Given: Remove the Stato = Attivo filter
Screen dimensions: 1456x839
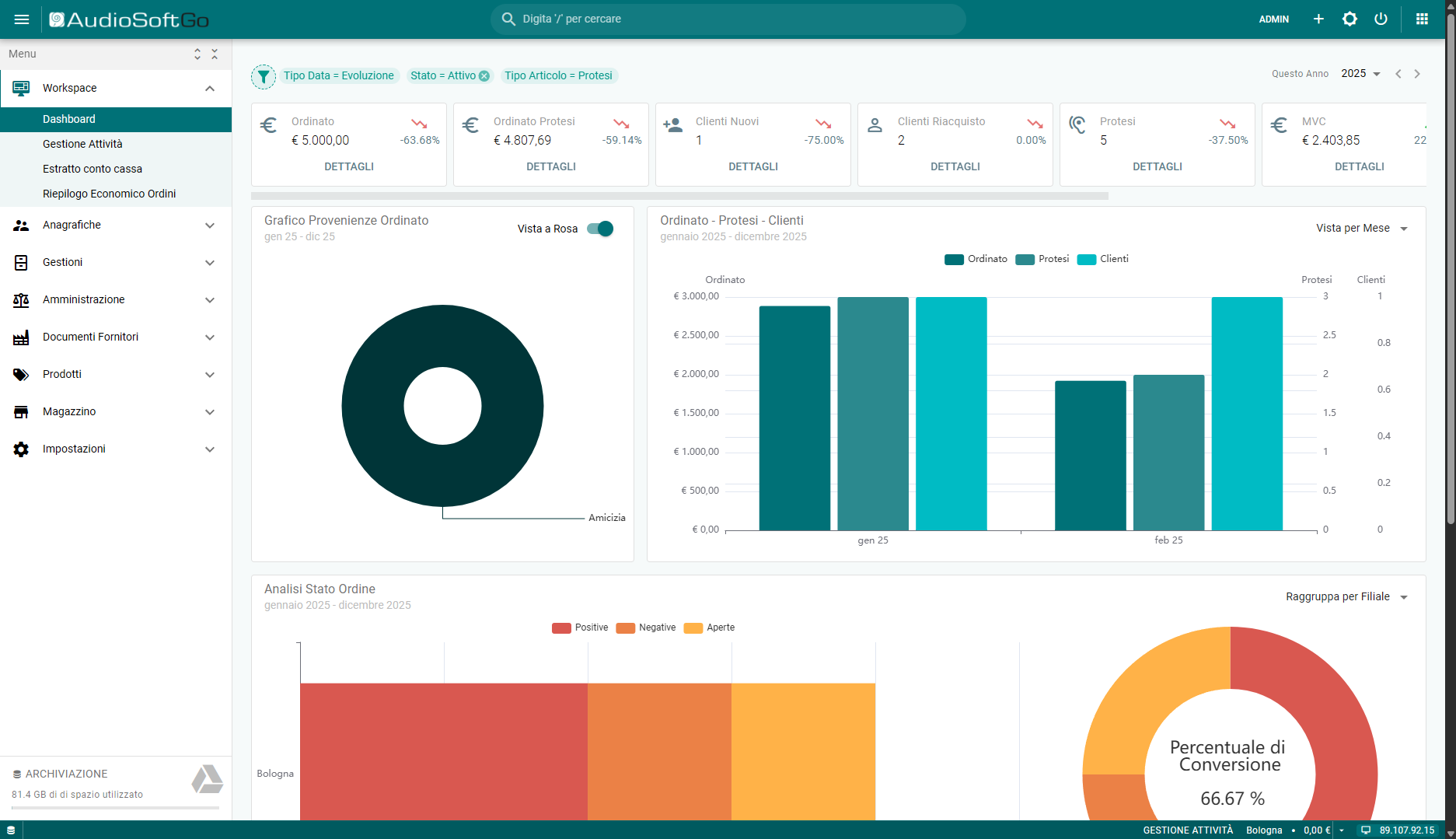Looking at the screenshot, I should [x=484, y=76].
